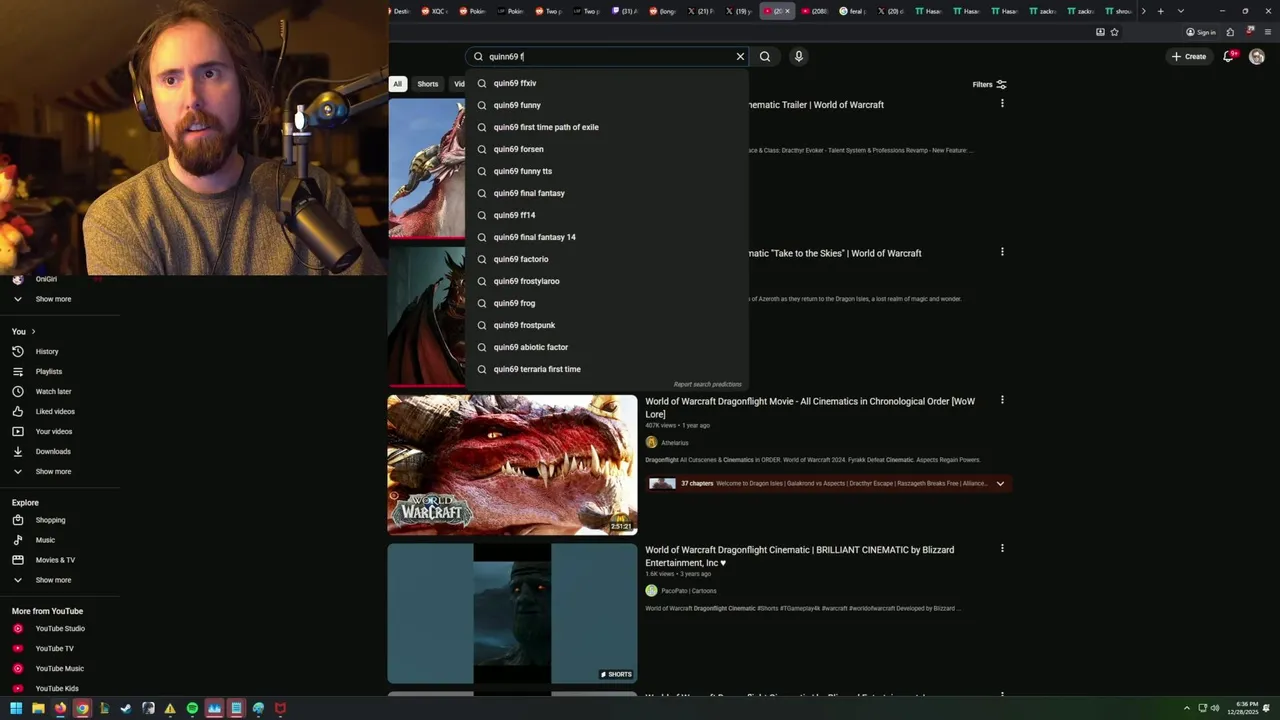Bookmark this page with star icon

[x=1114, y=32]
